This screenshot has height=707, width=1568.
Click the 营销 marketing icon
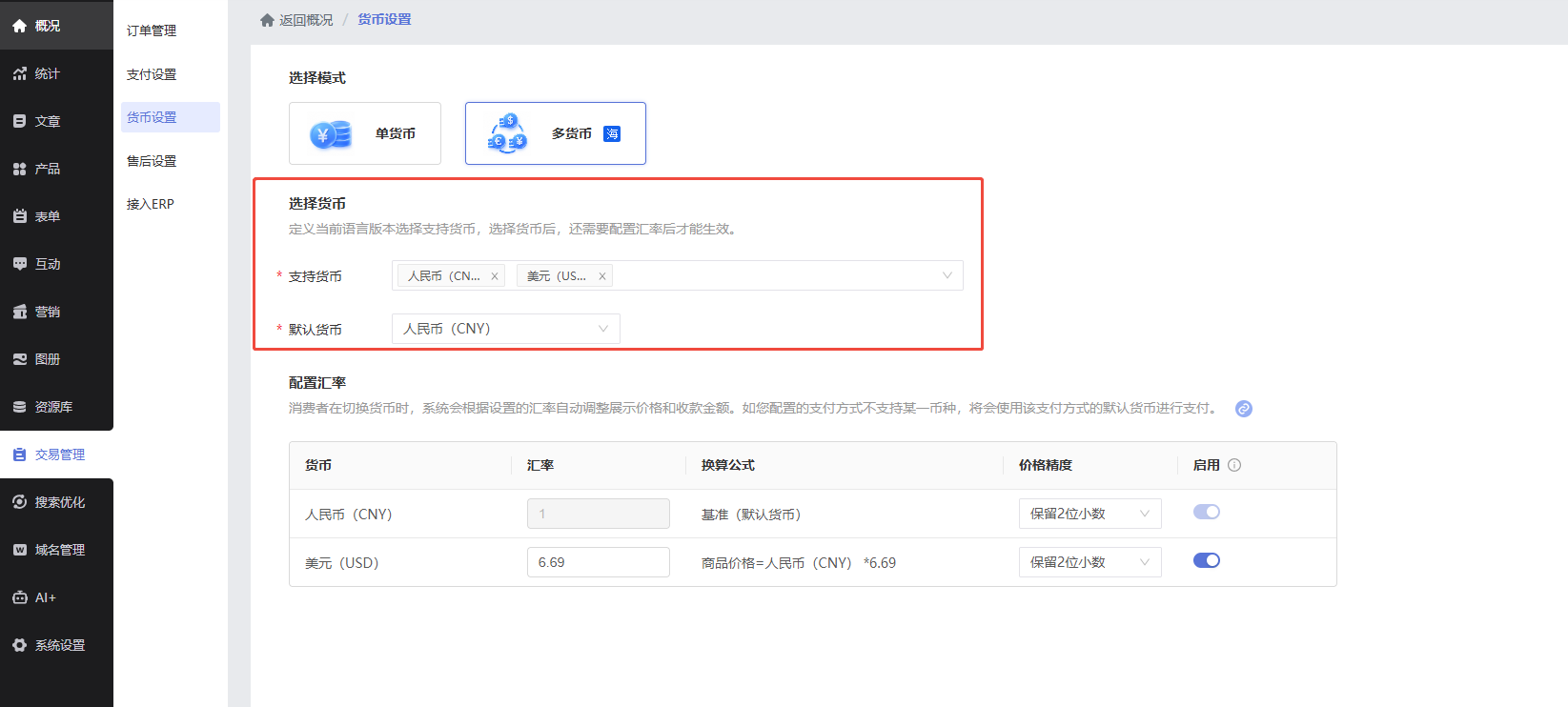[x=19, y=312]
